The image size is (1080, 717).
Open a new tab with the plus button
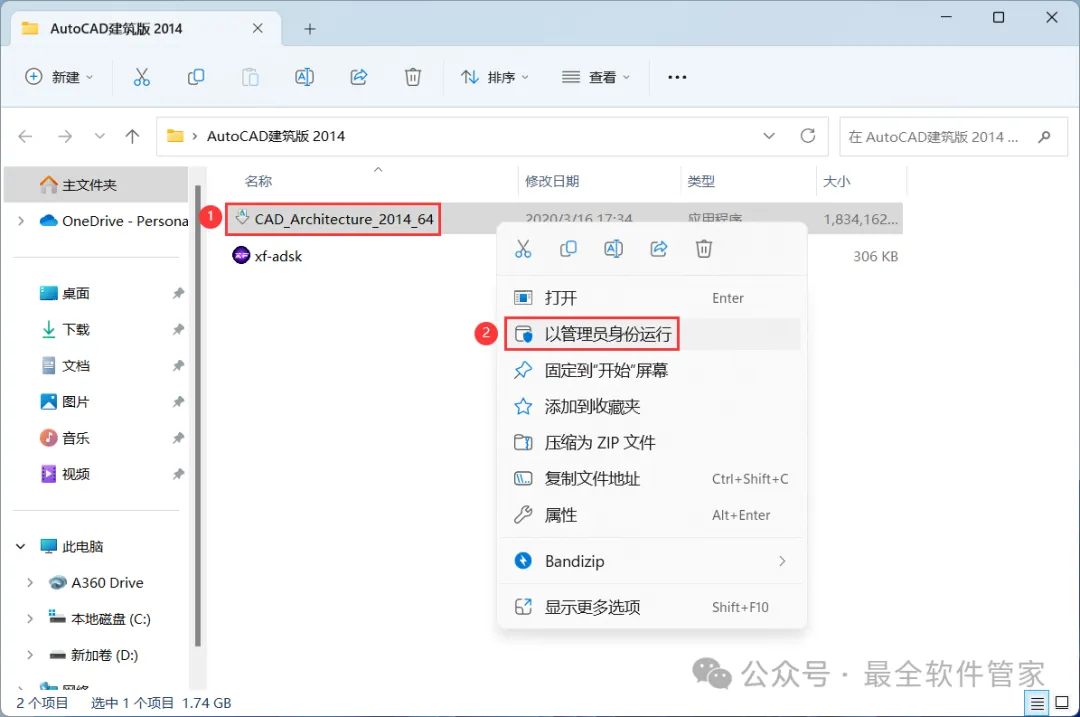(310, 29)
